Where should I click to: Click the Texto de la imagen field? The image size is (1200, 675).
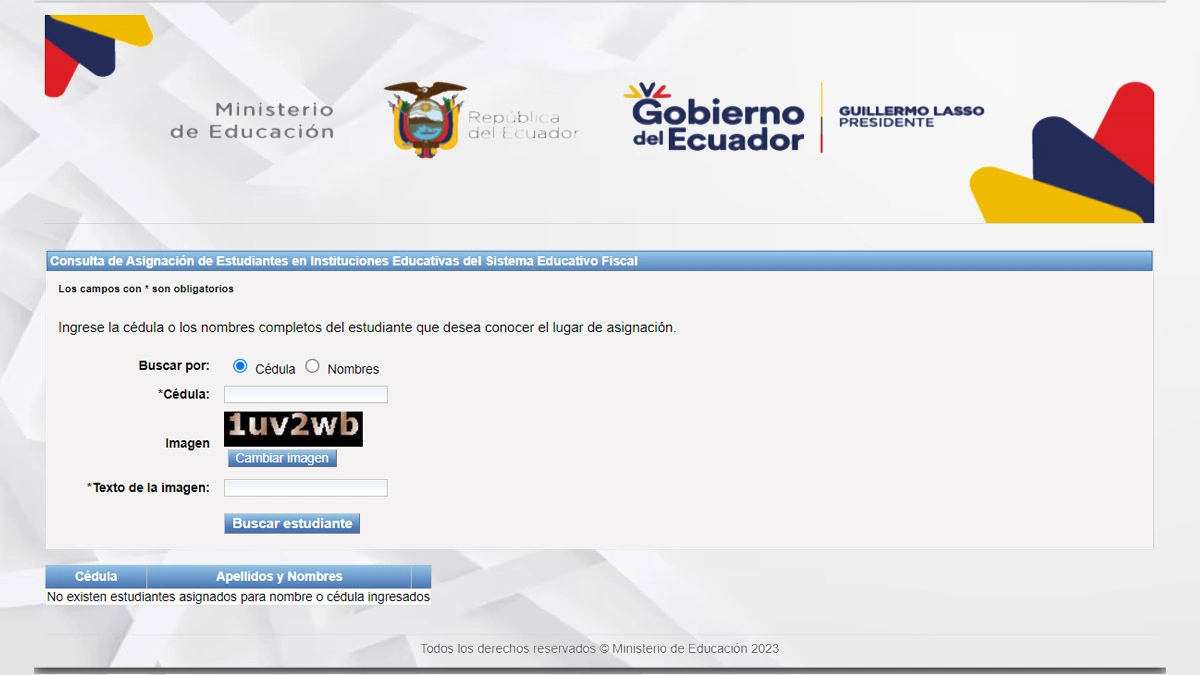(305, 488)
